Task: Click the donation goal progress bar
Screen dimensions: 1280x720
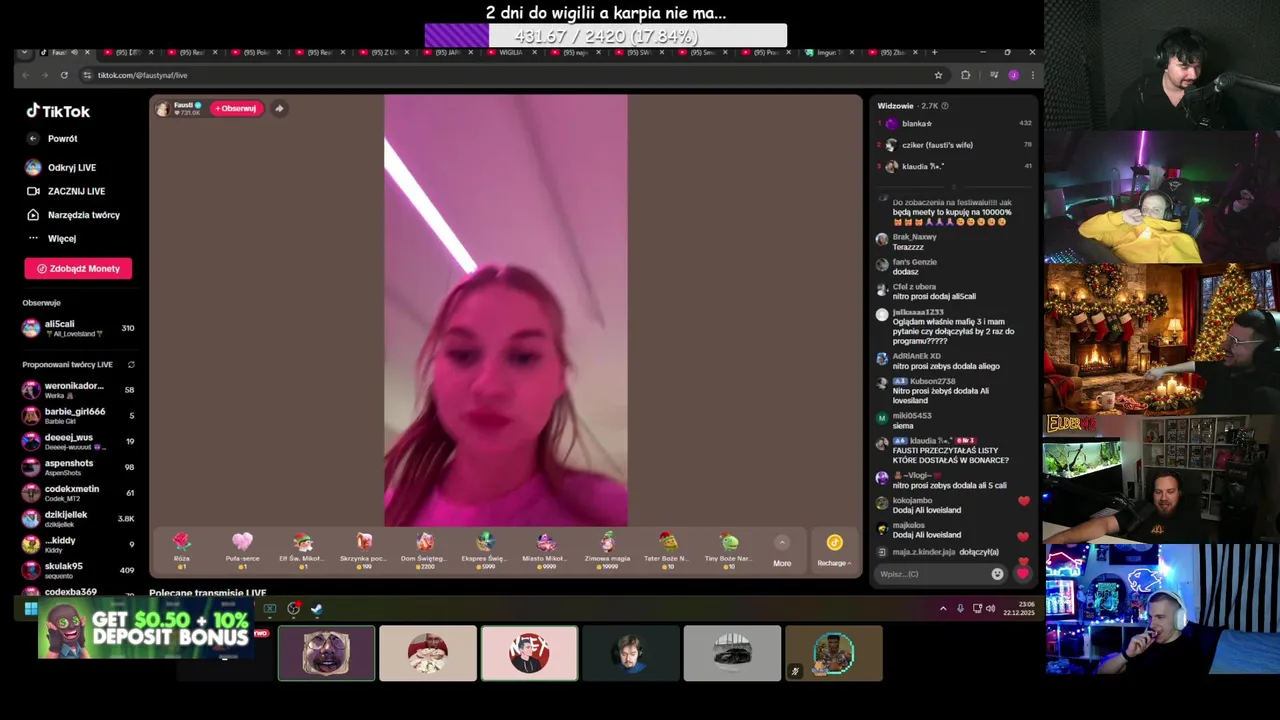Action: pos(606,36)
